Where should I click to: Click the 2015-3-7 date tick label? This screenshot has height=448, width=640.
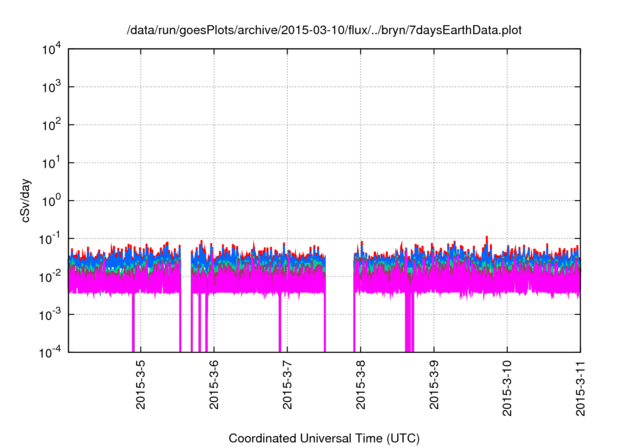click(x=287, y=385)
